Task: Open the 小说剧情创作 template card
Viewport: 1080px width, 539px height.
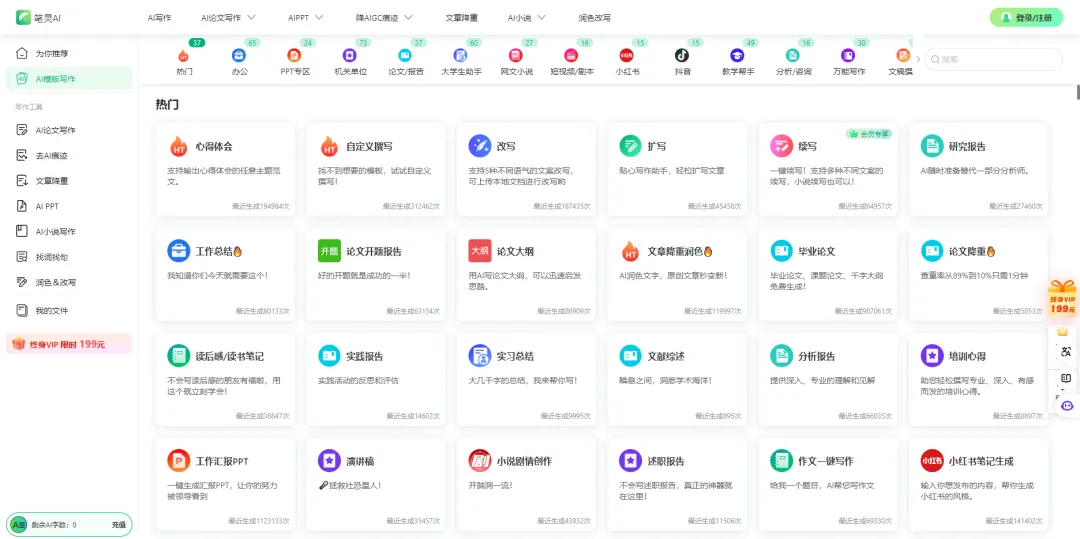Action: [527, 484]
